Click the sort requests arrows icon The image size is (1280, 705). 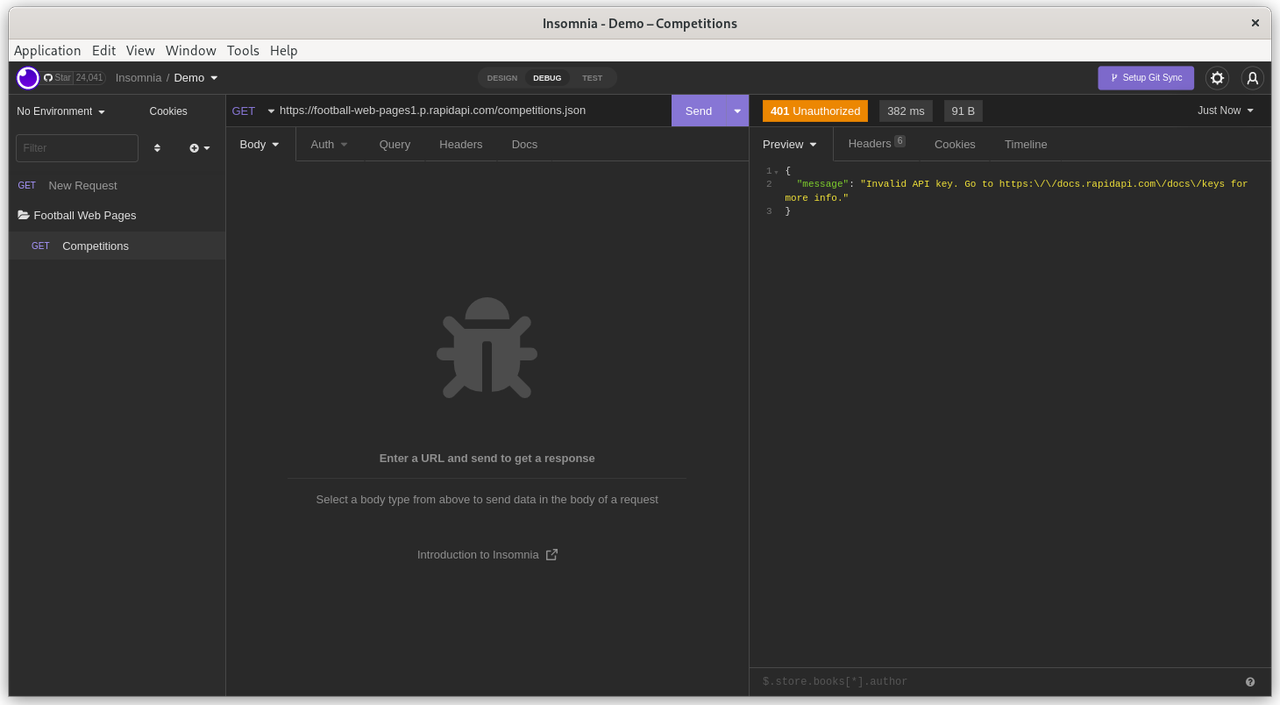click(157, 148)
